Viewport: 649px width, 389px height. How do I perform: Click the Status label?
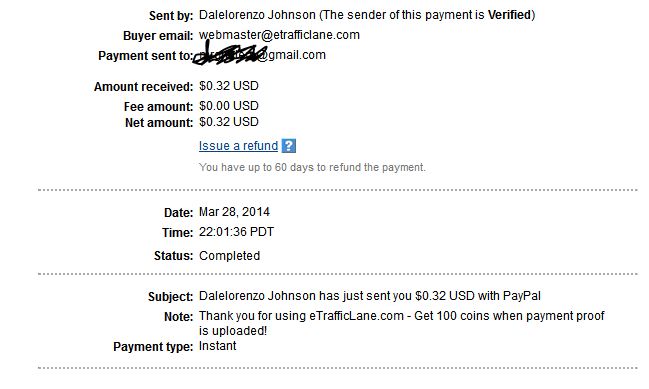(173, 256)
